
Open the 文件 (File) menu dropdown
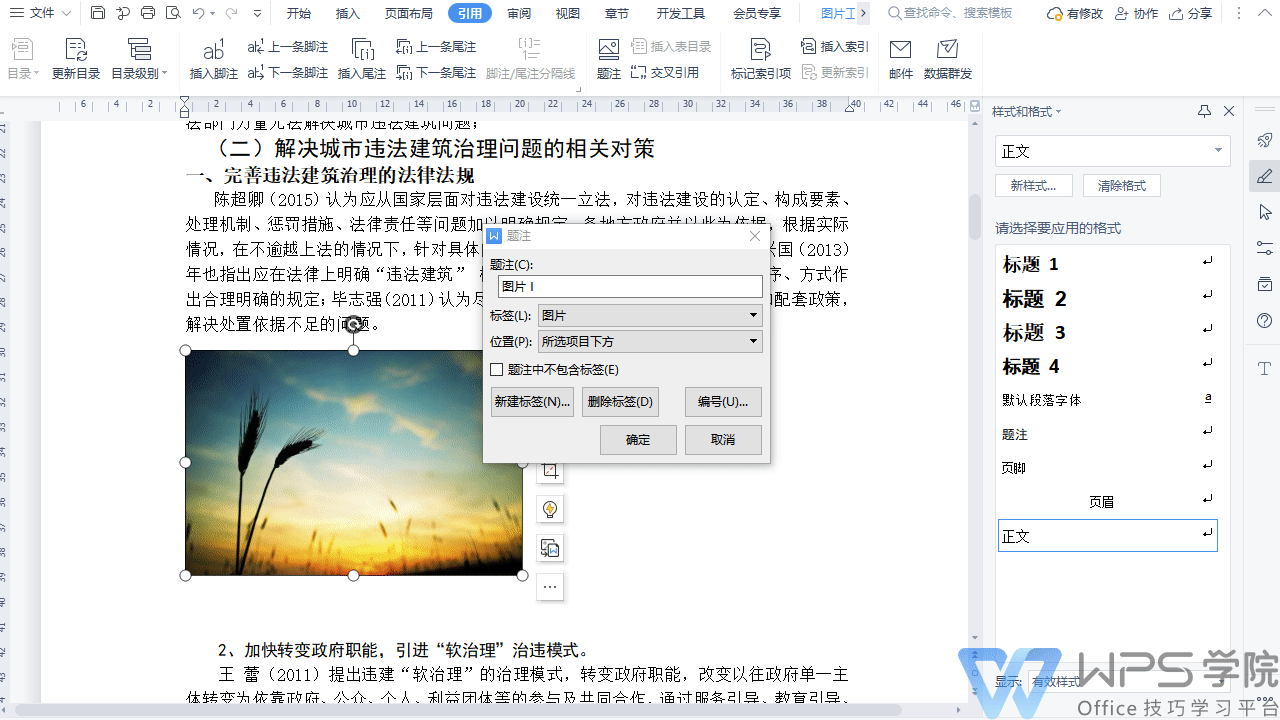click(41, 13)
